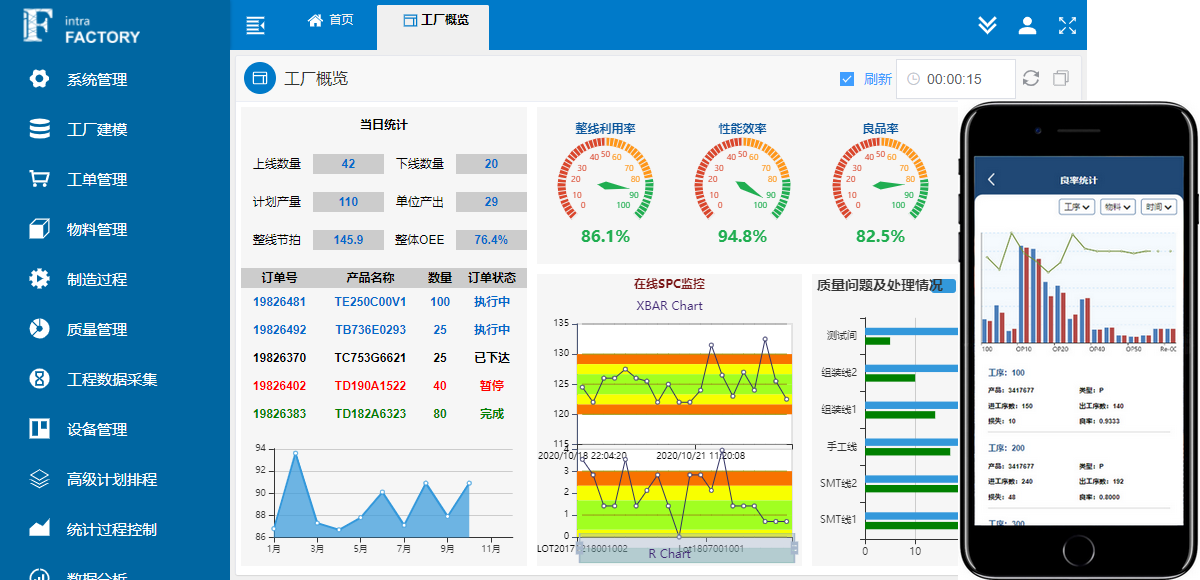
Task: Switch to the 首页 home tab
Action: (x=331, y=20)
